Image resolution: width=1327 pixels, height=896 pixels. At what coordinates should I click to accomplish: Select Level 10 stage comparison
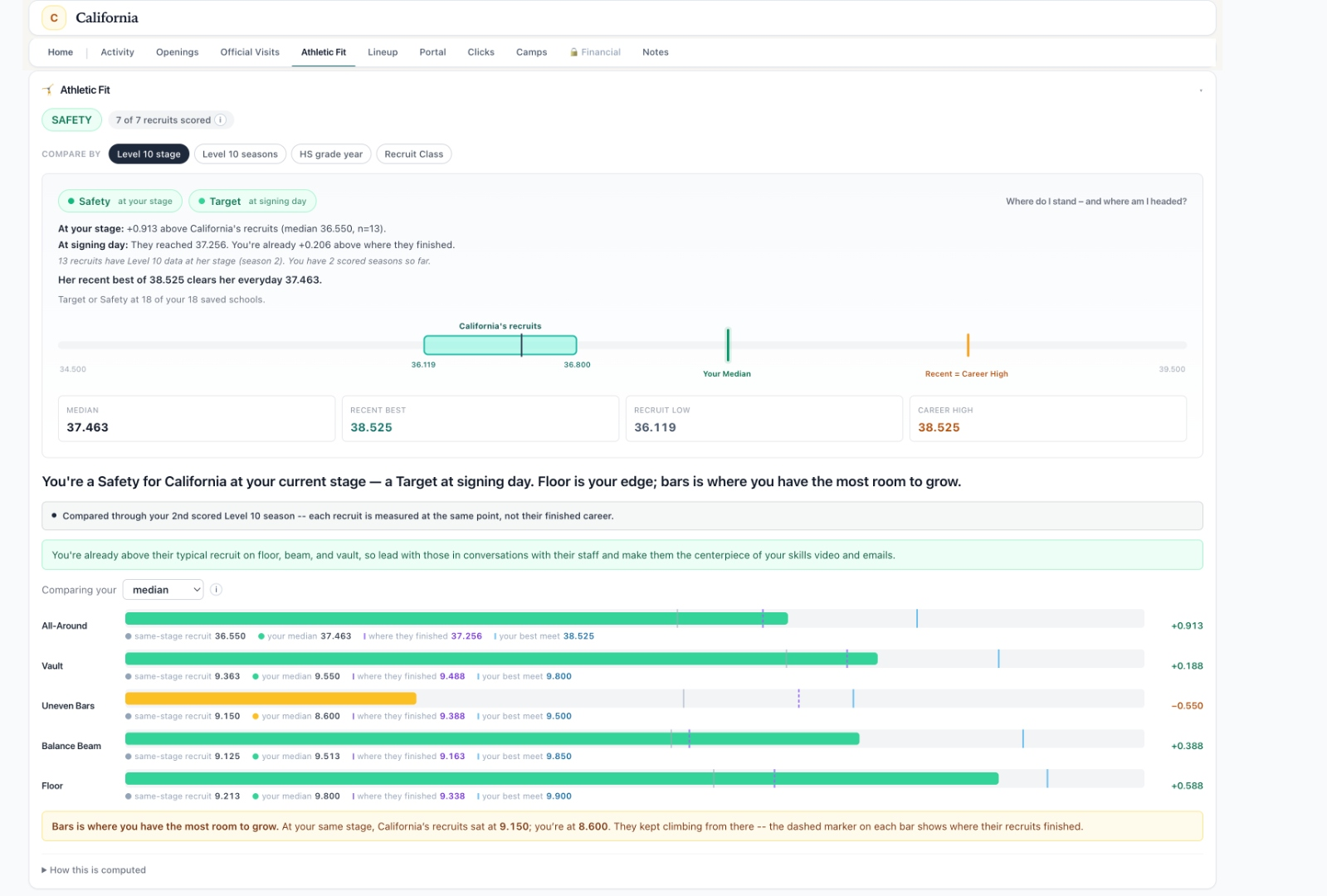coord(149,154)
